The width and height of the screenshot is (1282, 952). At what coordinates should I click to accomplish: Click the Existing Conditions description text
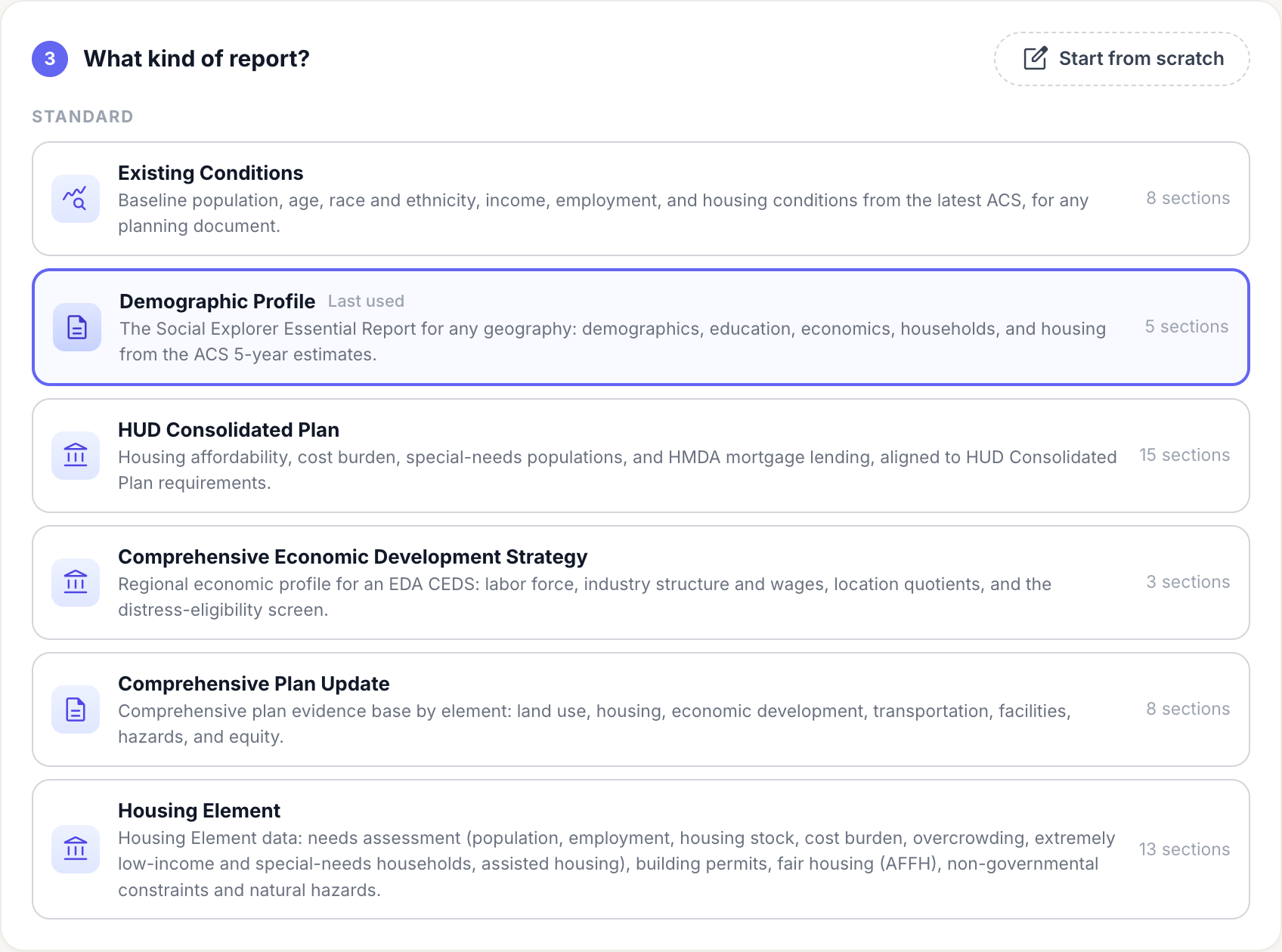603,213
